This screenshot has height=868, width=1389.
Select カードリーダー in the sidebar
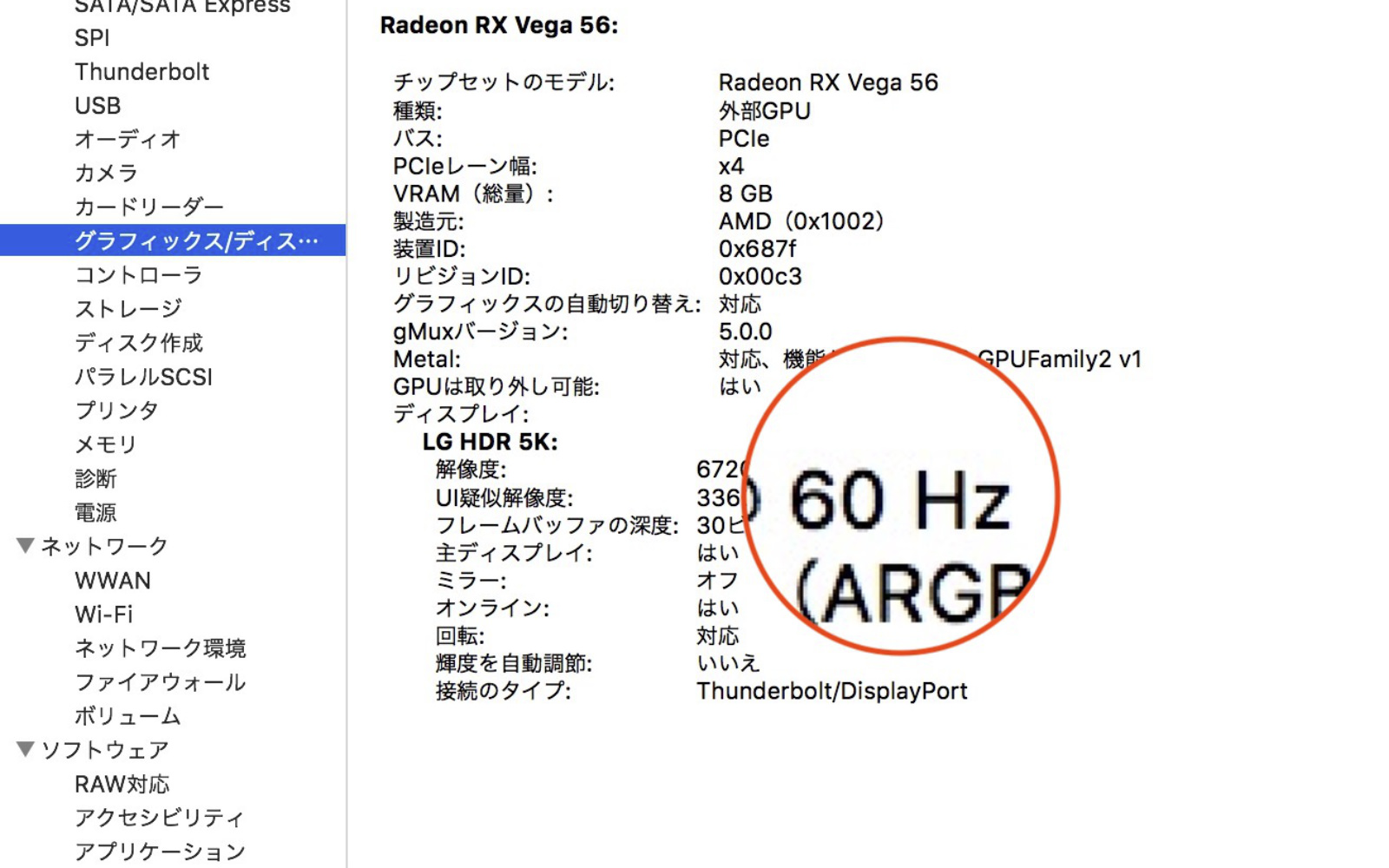pyautogui.click(x=149, y=207)
